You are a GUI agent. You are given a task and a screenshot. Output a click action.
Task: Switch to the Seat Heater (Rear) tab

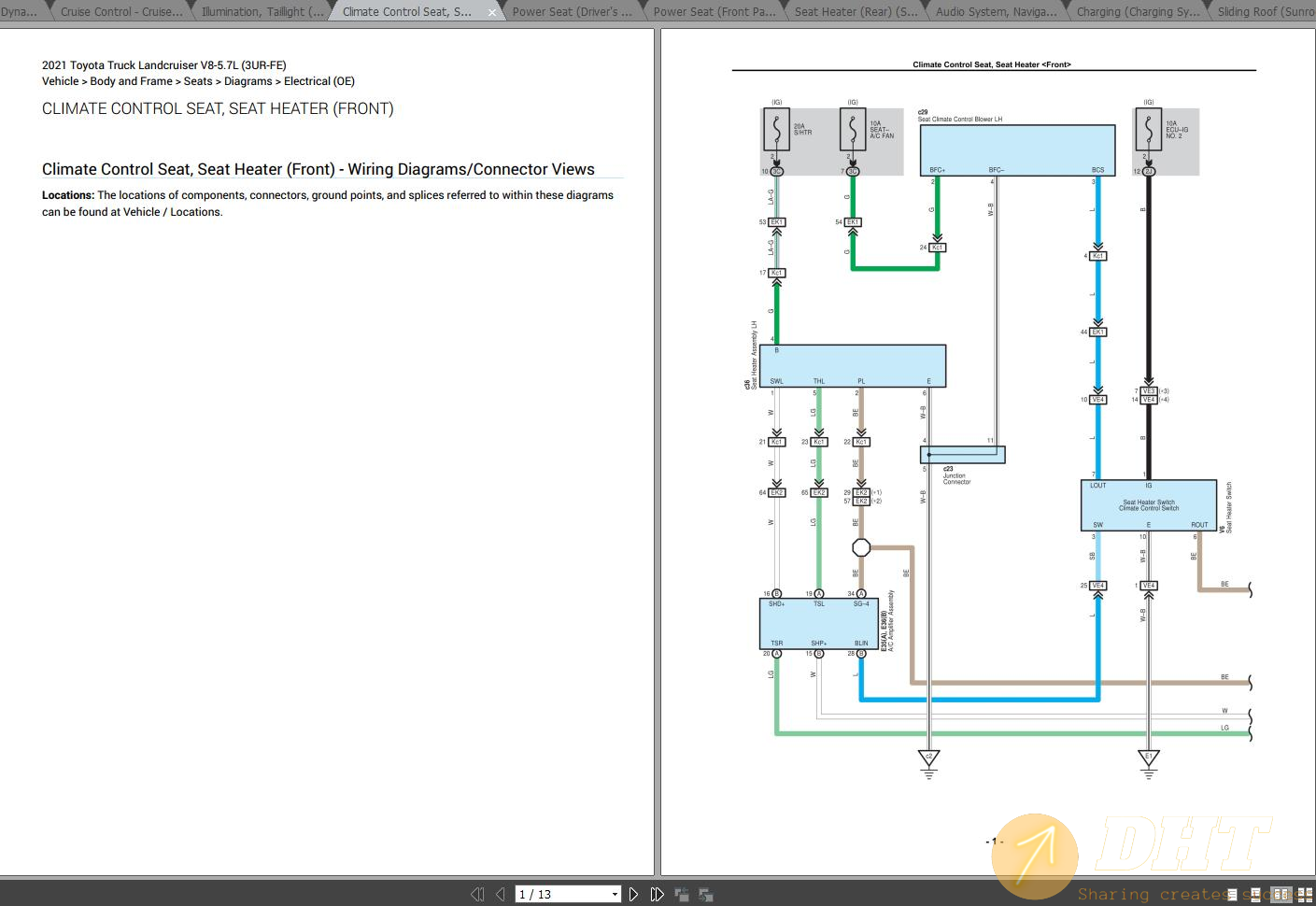[855, 12]
